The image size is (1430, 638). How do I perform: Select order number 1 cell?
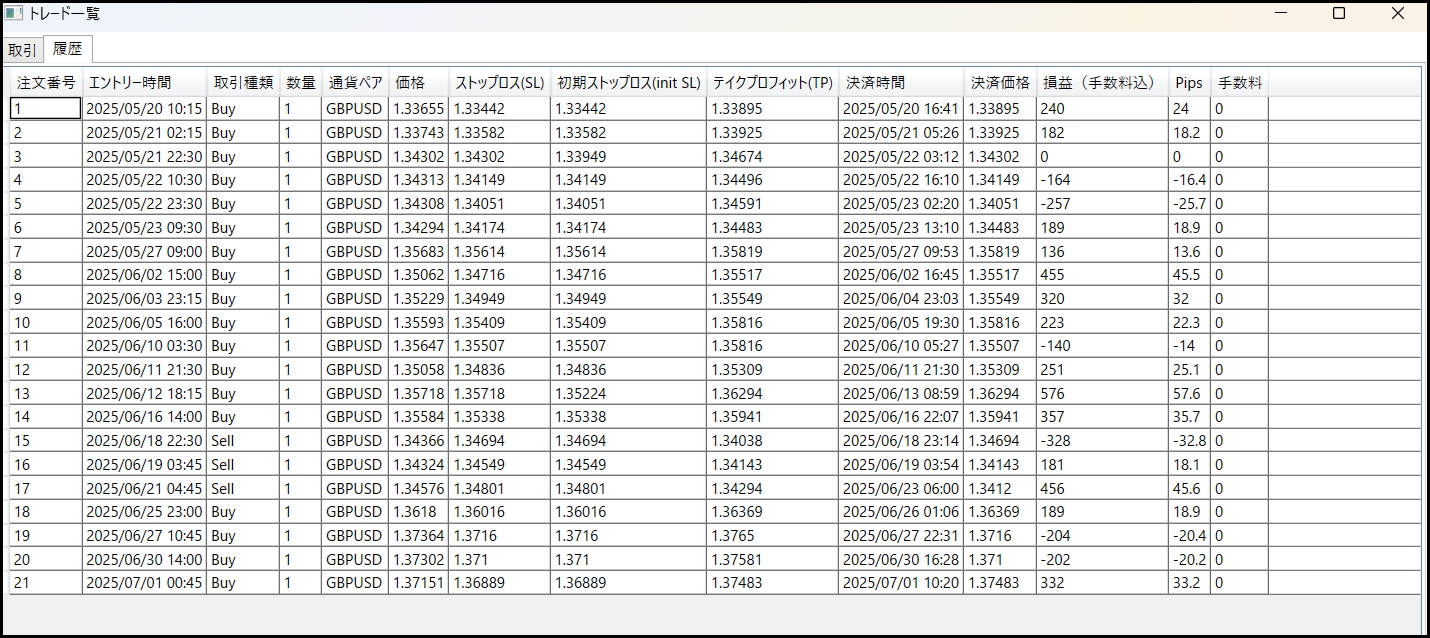46,109
